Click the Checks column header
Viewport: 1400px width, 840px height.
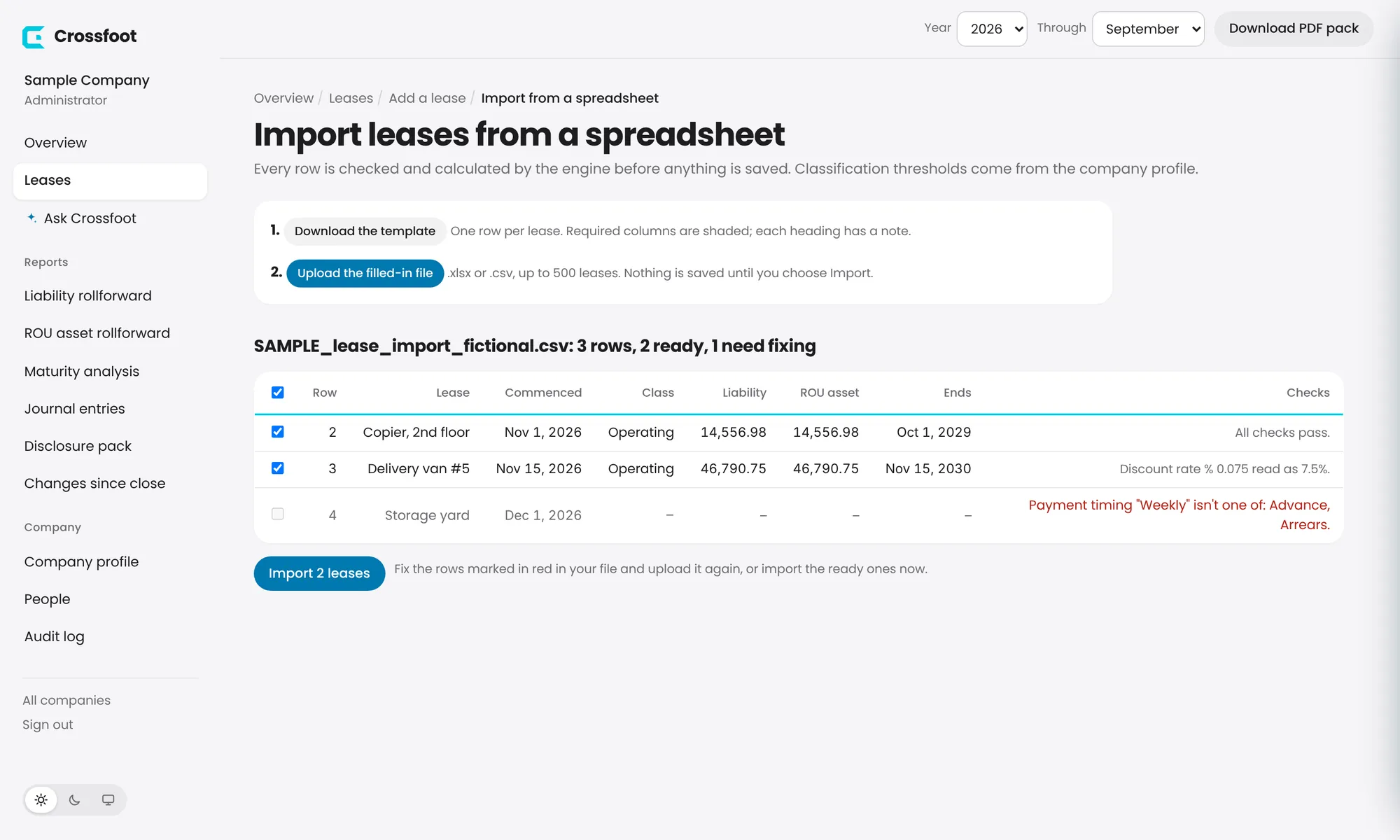click(1308, 393)
